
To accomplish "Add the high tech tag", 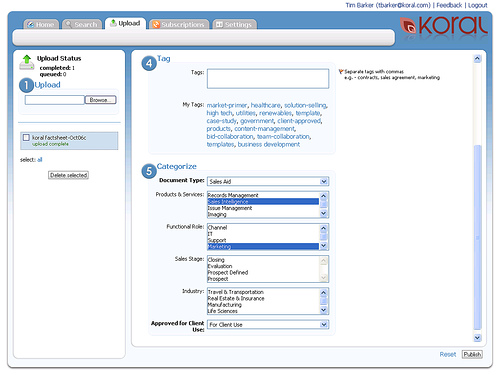I will [x=219, y=113].
